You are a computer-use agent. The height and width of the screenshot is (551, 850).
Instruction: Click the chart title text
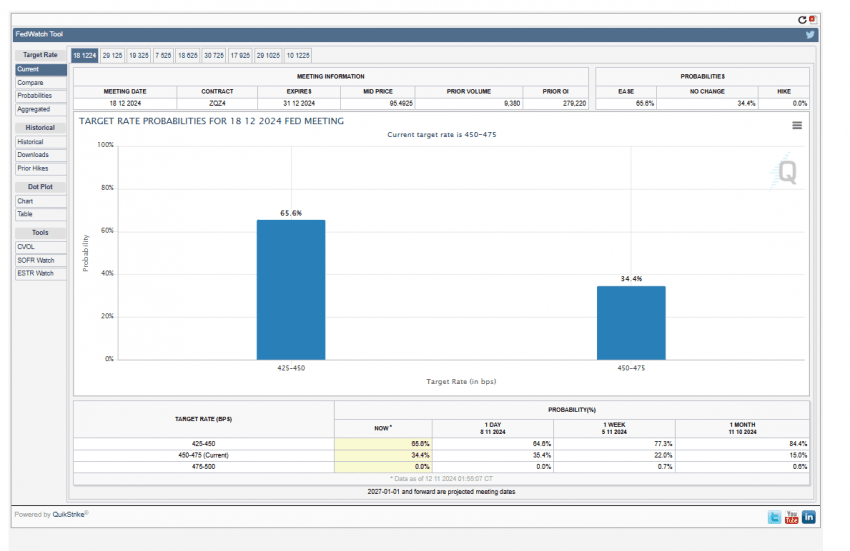pos(211,121)
